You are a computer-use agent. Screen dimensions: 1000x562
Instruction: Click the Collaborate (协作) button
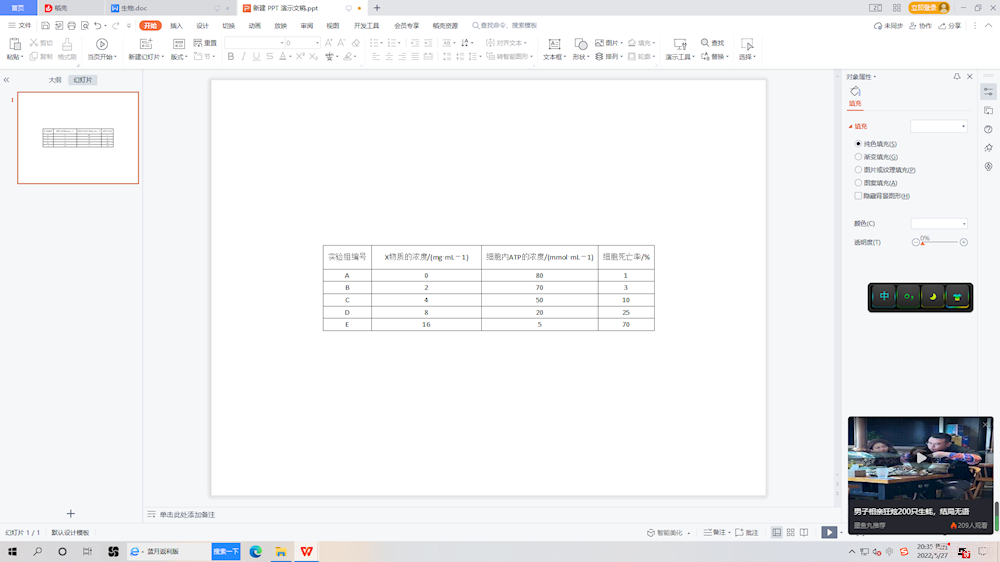(x=920, y=26)
